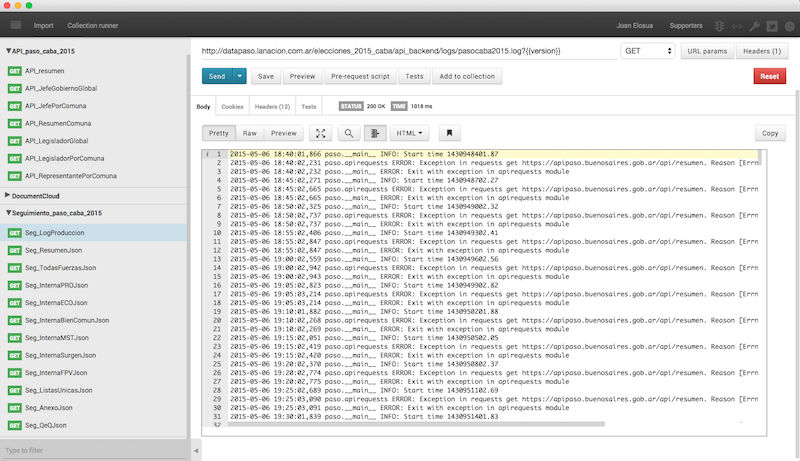Screen dimensions: 800x461
Task: Click Add to collection
Action: 467,76
